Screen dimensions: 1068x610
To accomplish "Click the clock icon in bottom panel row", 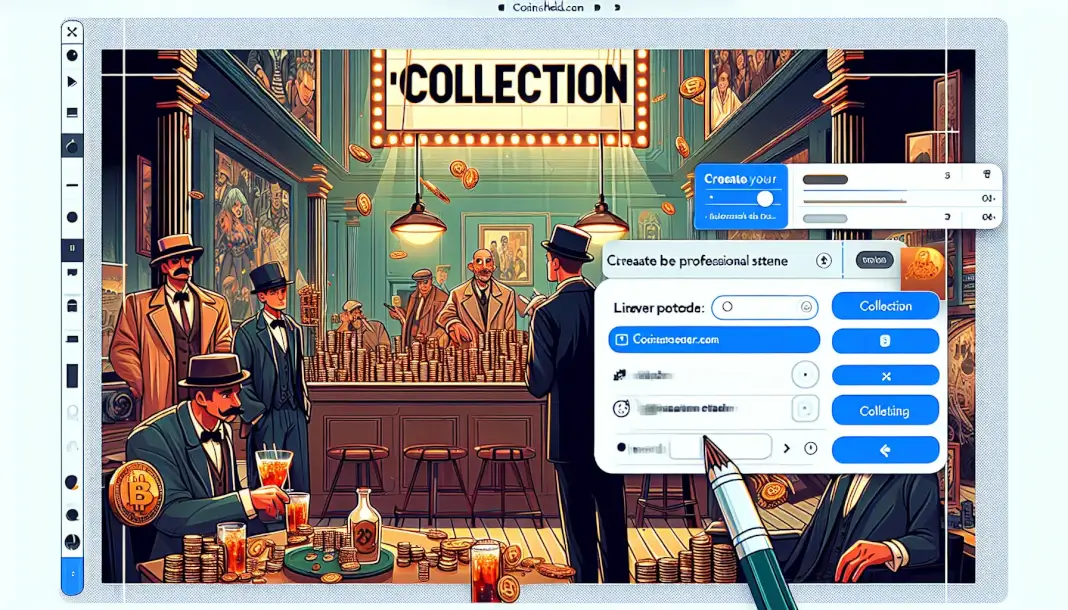I will click(810, 448).
